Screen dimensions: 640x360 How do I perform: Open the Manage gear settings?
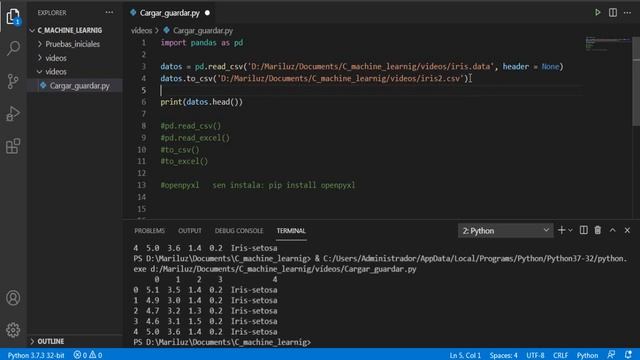coord(13,330)
